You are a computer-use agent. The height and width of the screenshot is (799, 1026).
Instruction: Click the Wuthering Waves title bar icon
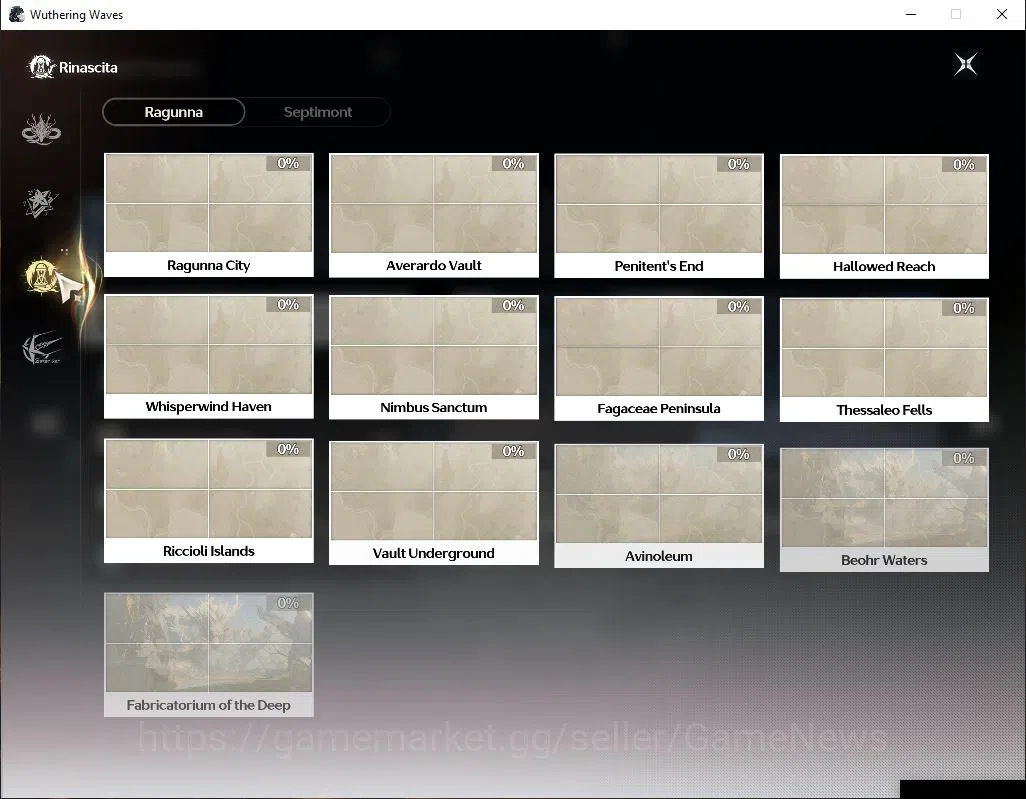click(16, 14)
